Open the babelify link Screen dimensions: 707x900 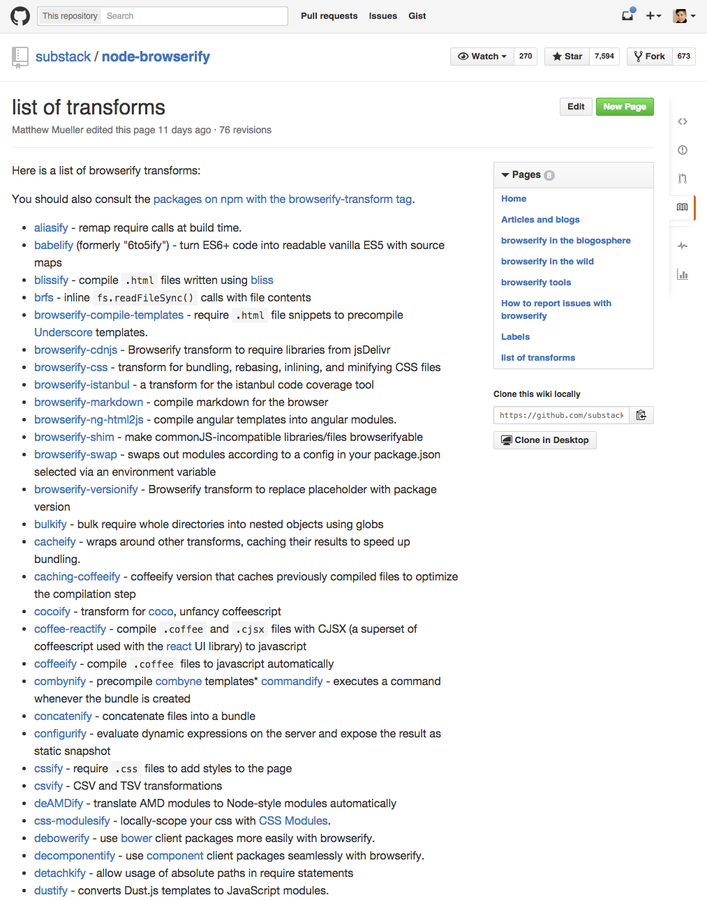pyautogui.click(x=53, y=245)
